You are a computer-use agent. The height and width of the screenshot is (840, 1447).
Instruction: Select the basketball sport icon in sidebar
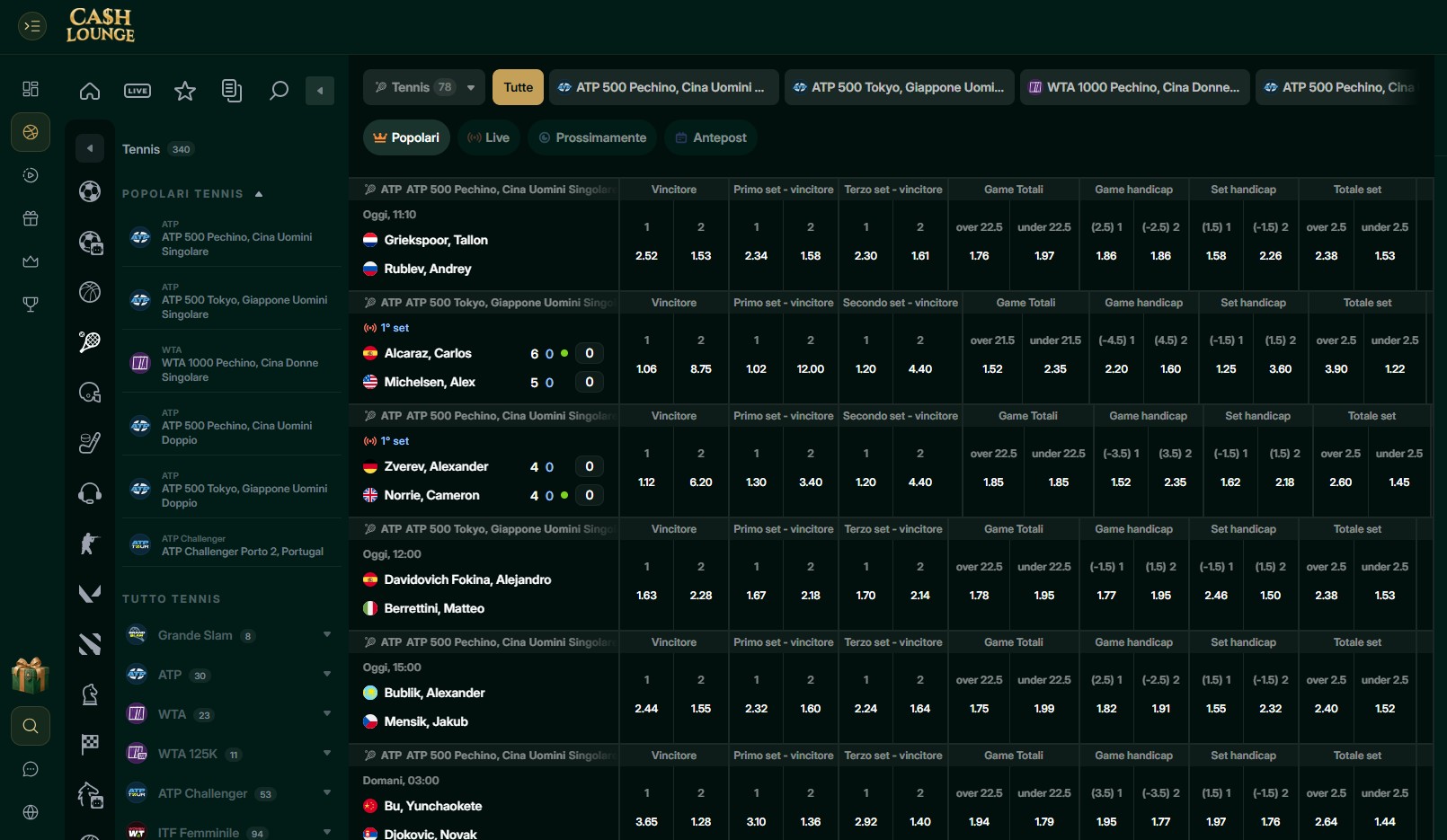coord(90,292)
